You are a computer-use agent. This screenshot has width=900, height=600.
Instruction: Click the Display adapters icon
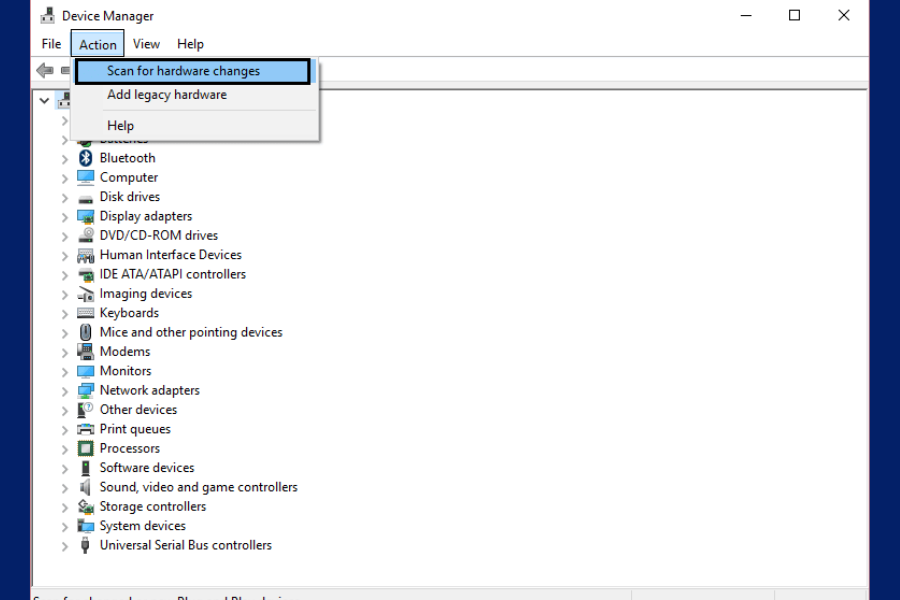click(85, 216)
